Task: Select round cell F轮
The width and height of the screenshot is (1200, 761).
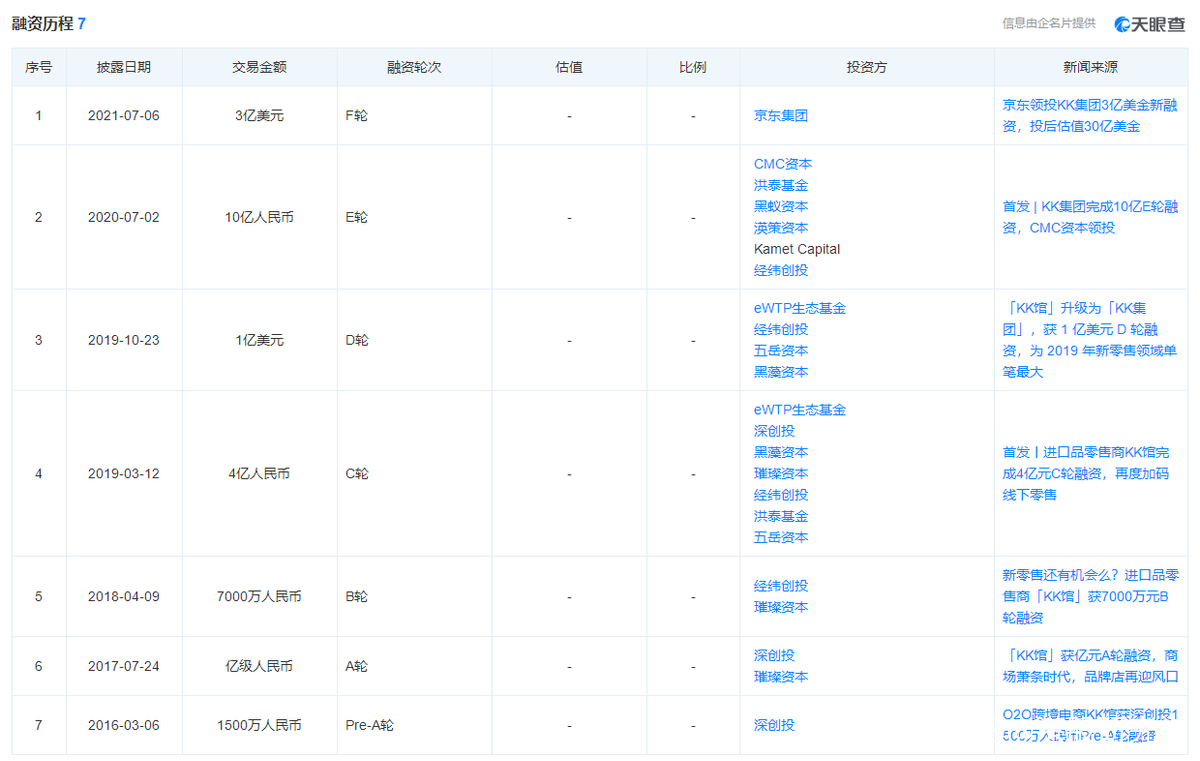Action: click(x=356, y=116)
